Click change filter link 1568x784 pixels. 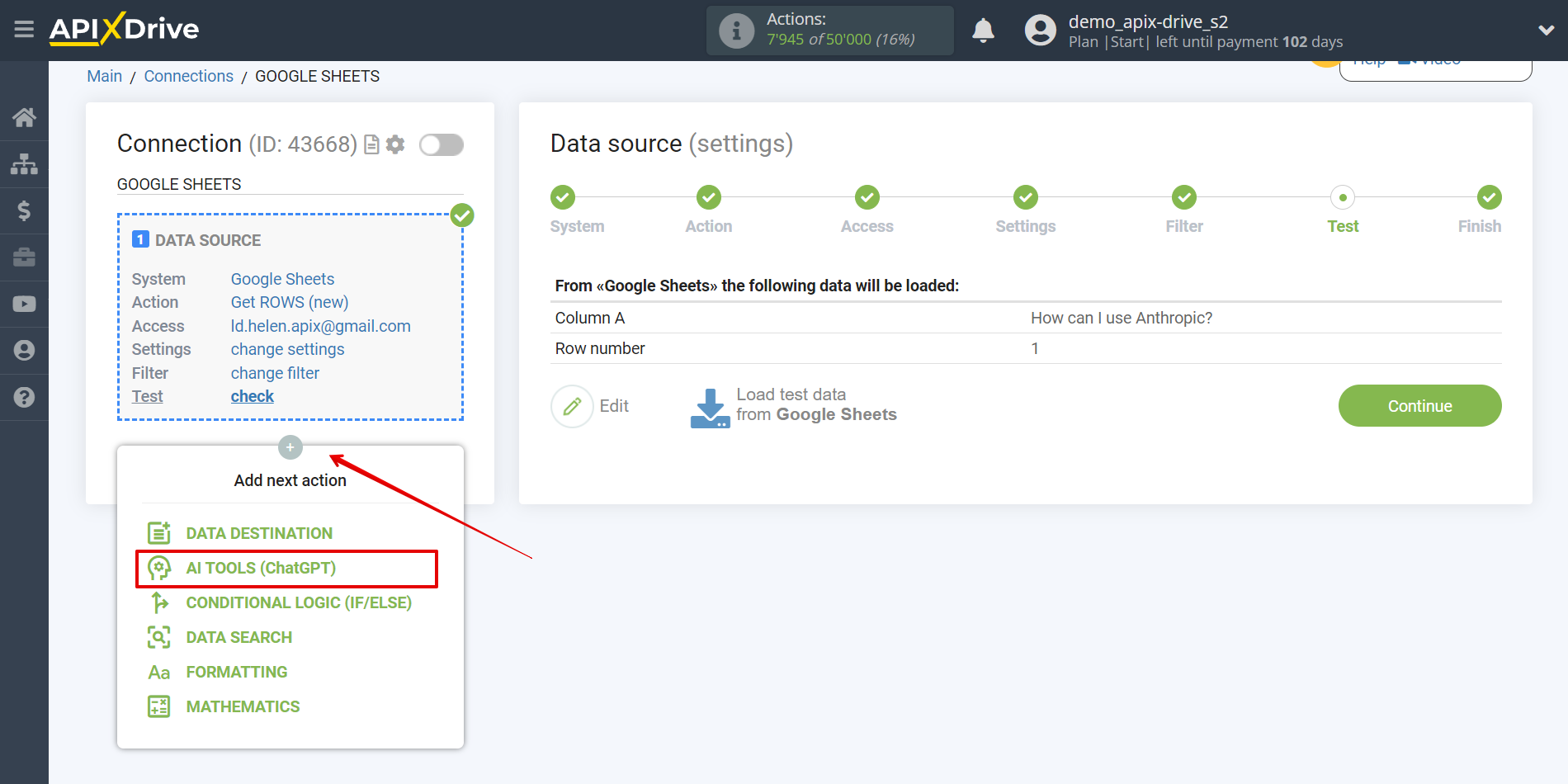click(x=275, y=373)
